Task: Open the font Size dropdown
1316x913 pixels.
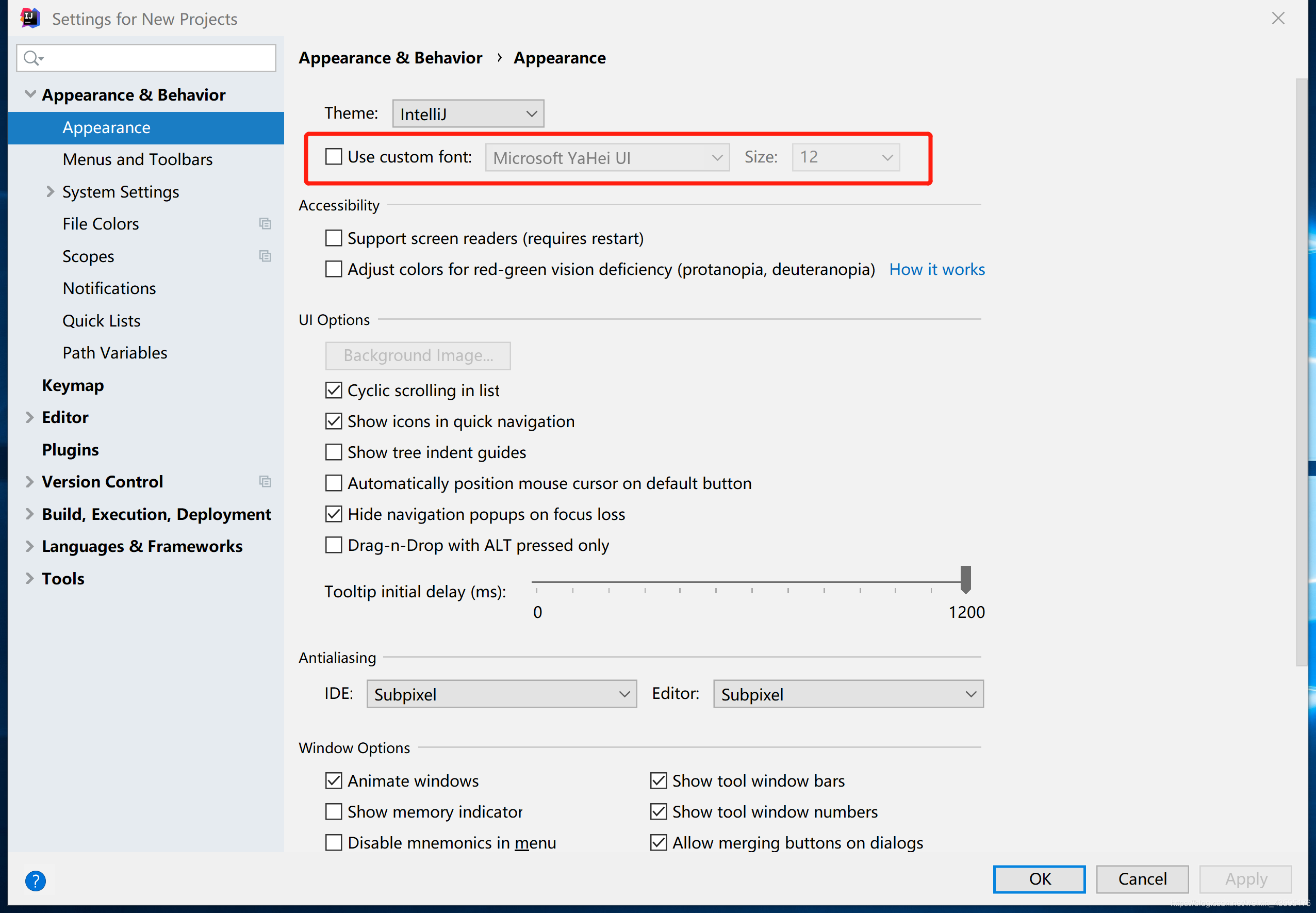Action: pyautogui.click(x=845, y=157)
